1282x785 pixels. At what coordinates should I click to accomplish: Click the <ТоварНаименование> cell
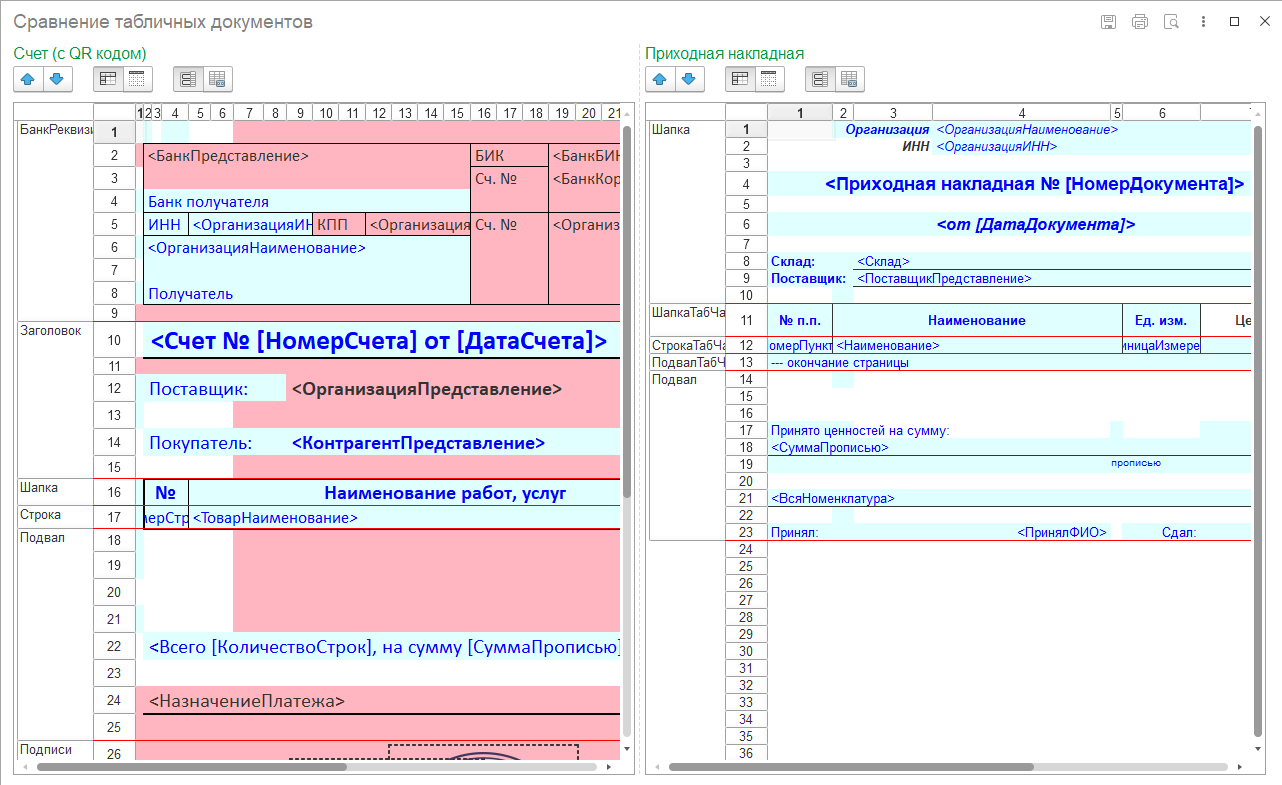(404, 518)
